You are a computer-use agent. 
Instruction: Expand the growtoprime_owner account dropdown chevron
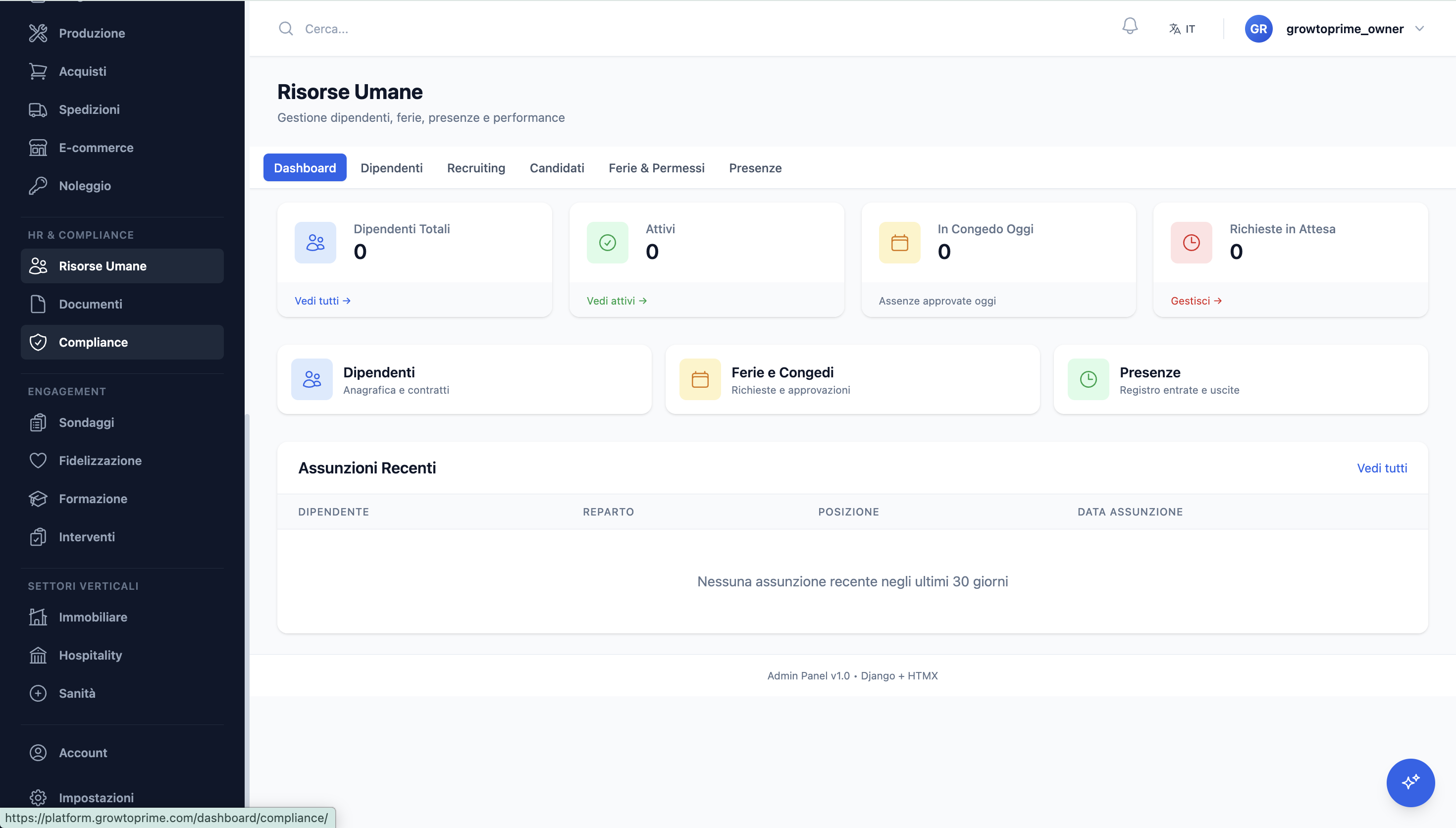coord(1419,29)
